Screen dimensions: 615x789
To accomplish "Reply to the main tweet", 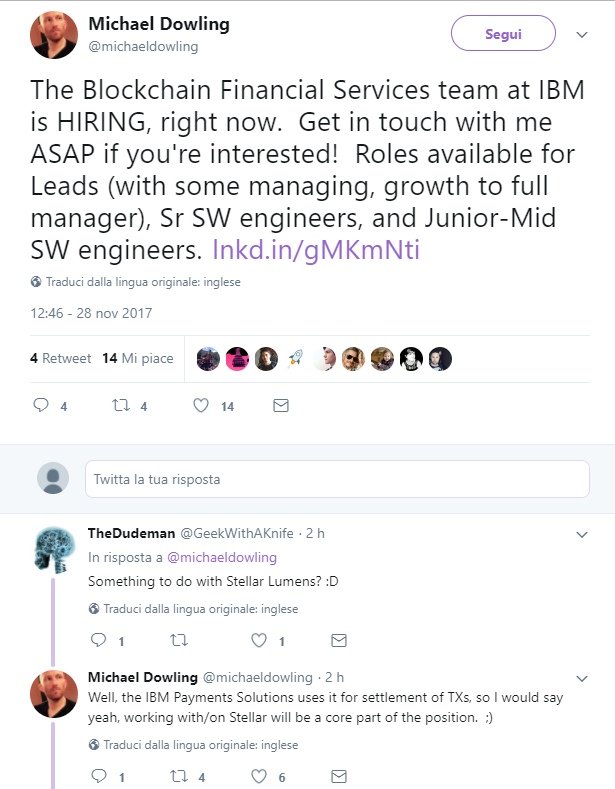I will click(x=41, y=406).
